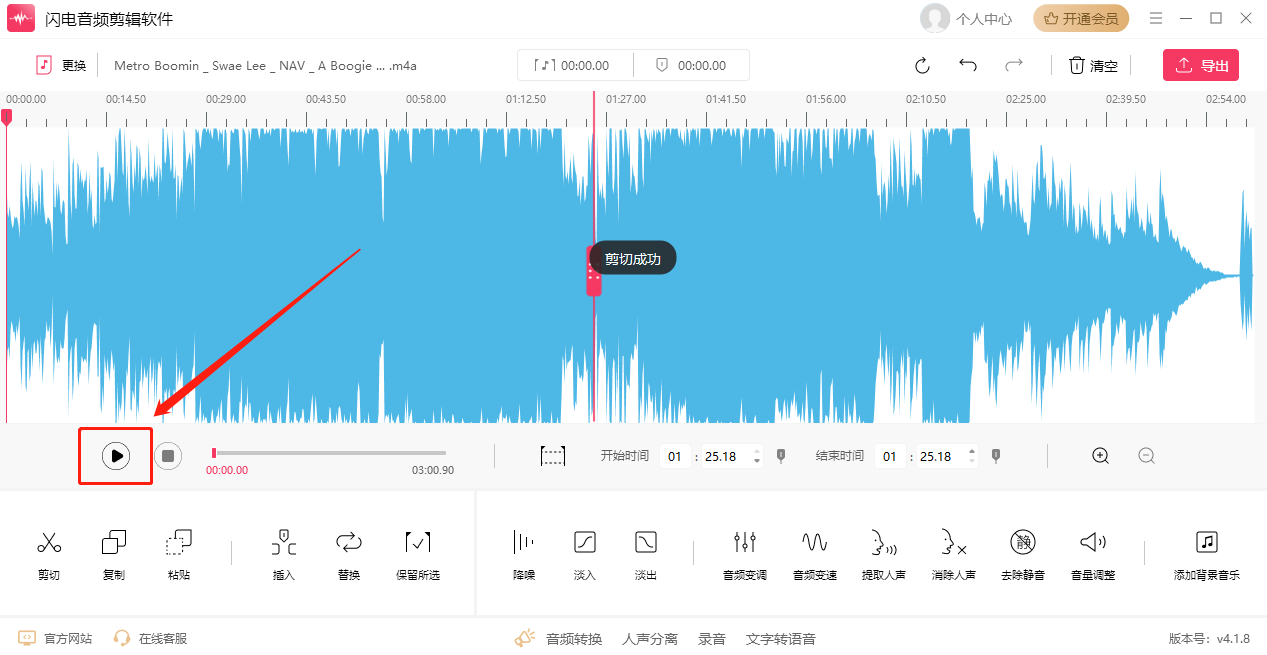Open the 音频转换 audio conversion tab
The height and width of the screenshot is (655, 1267).
573,639
